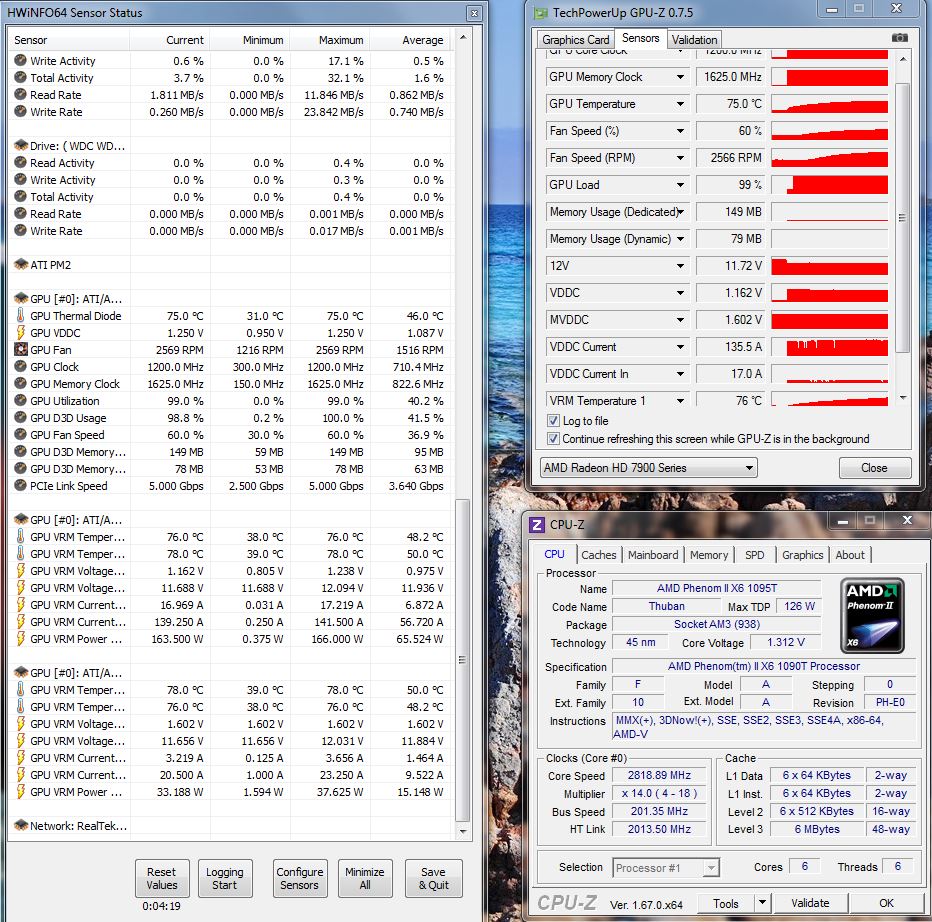
Task: Click the GPU Thermal Diode thermometer icon
Action: point(20,316)
